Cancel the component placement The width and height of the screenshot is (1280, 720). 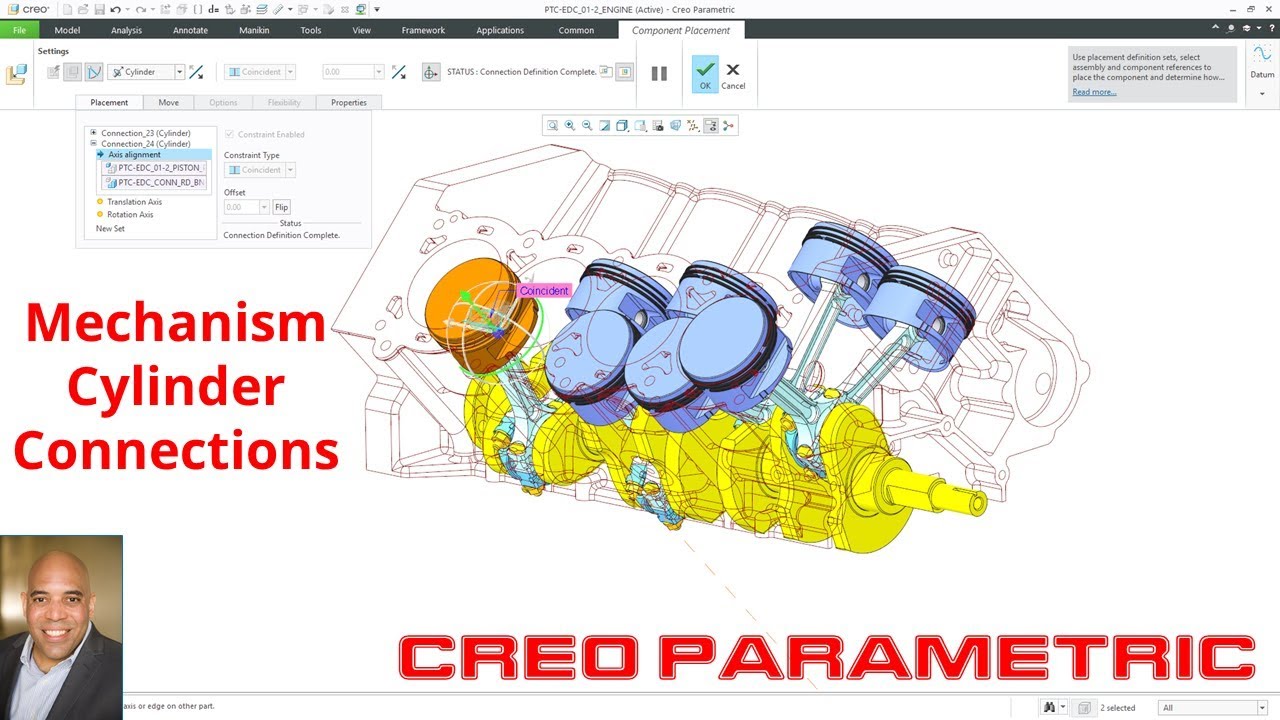tap(733, 75)
